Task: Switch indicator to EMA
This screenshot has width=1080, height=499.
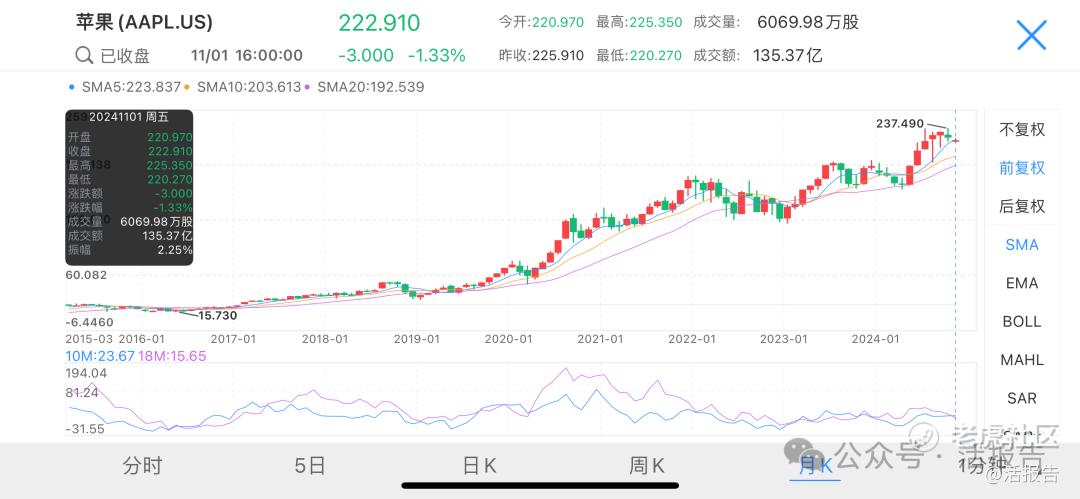Action: [x=1022, y=283]
